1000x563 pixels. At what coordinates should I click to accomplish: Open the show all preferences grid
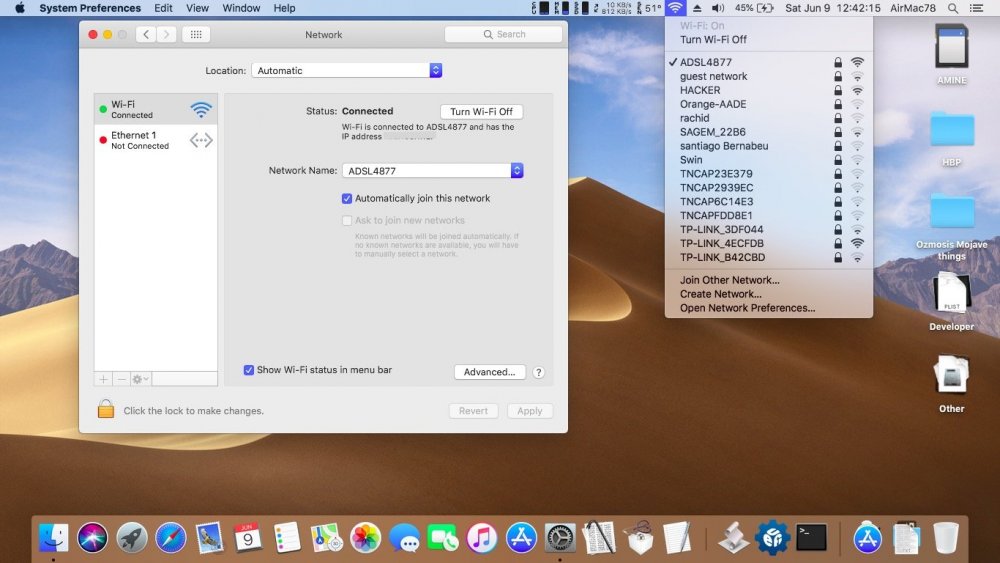pos(196,34)
